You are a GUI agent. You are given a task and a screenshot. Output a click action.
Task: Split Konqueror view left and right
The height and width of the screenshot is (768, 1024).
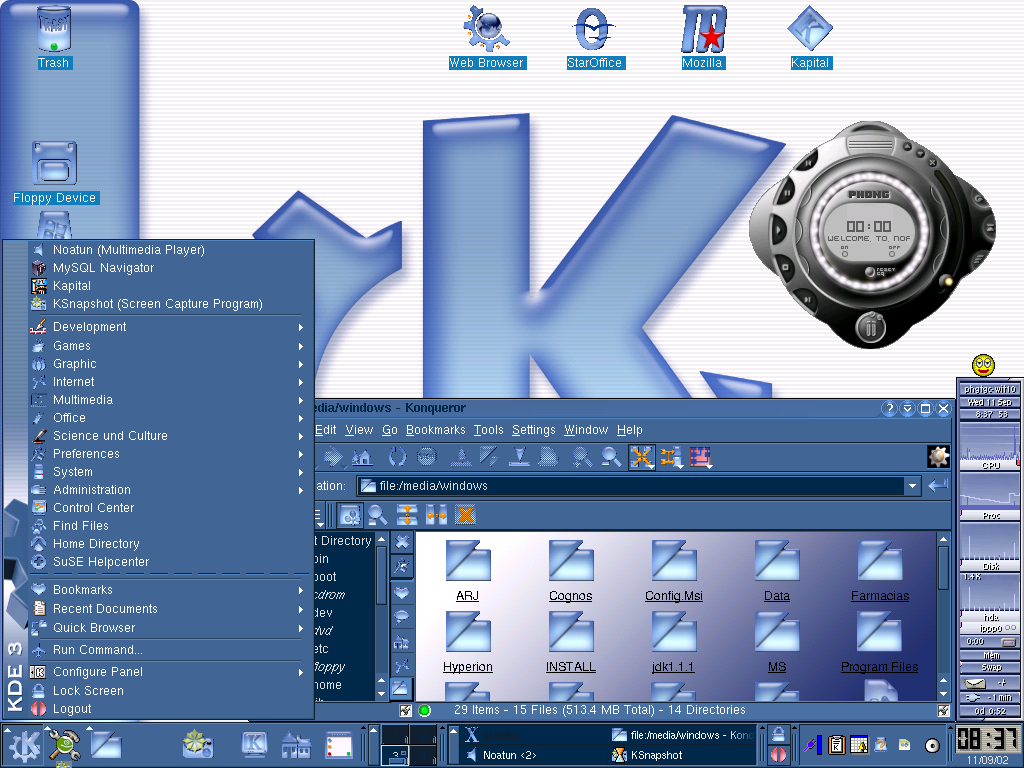tap(436, 515)
